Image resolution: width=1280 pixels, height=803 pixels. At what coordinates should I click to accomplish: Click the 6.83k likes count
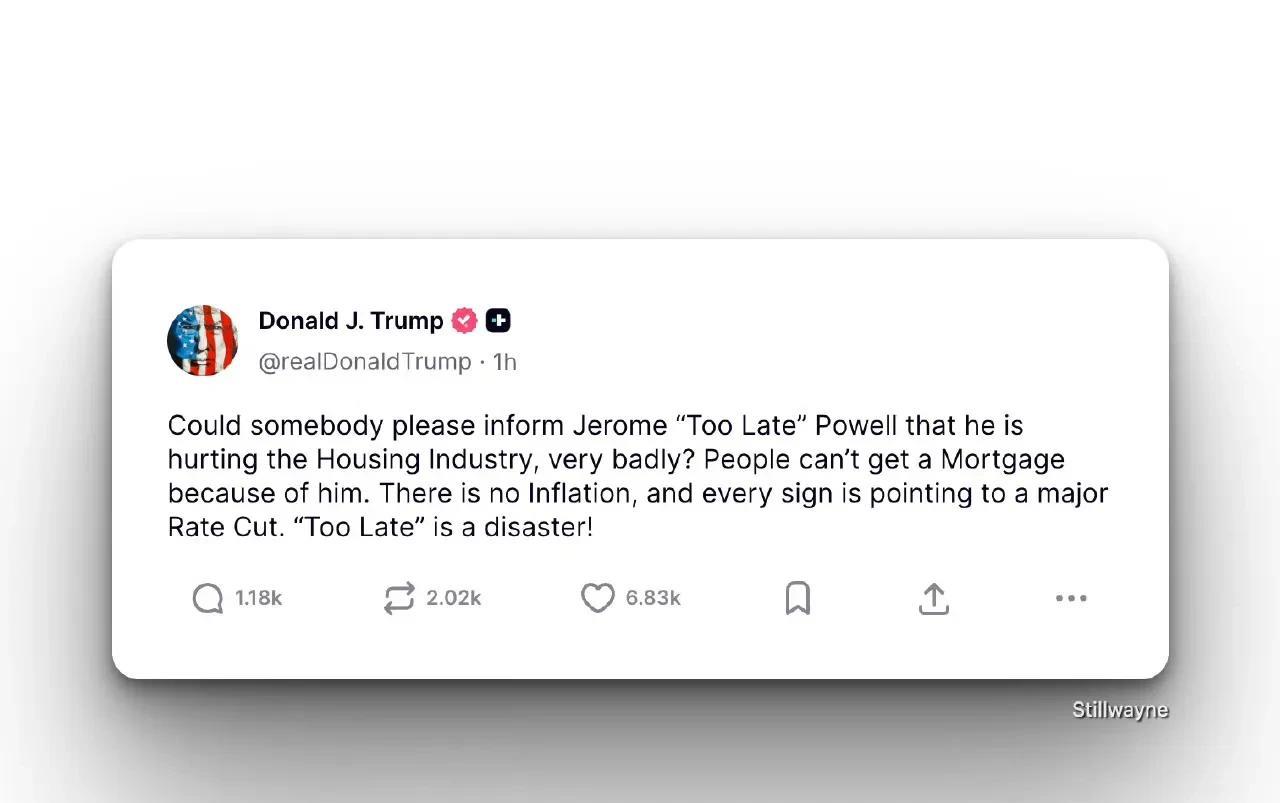pyautogui.click(x=653, y=598)
